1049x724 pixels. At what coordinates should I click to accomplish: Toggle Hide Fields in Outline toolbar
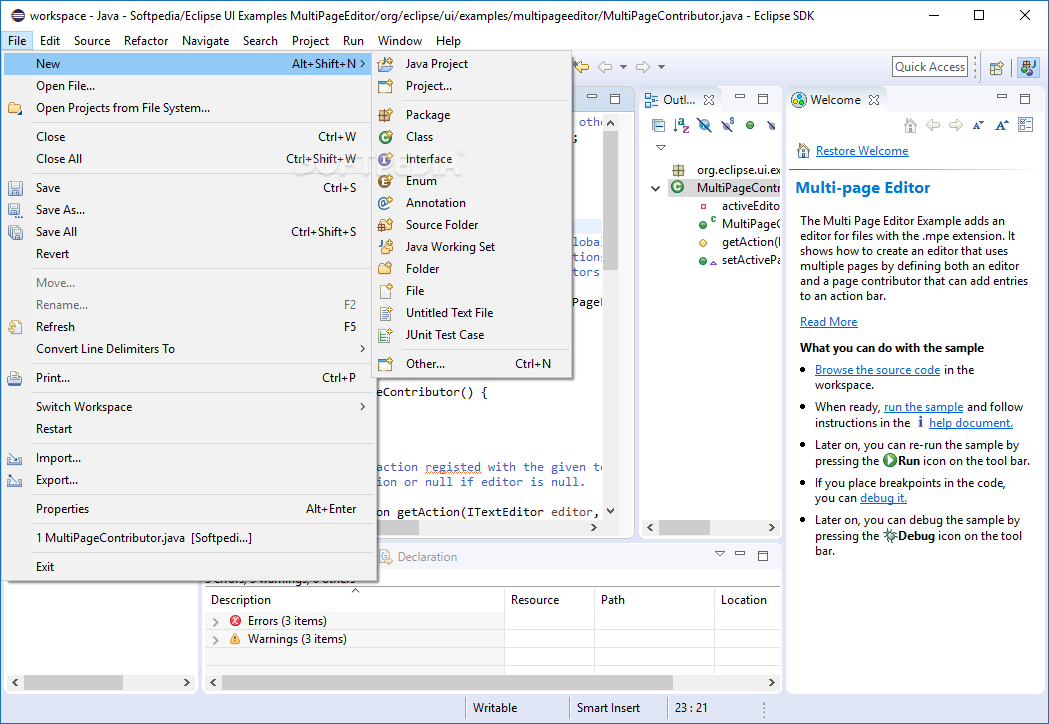coord(704,125)
